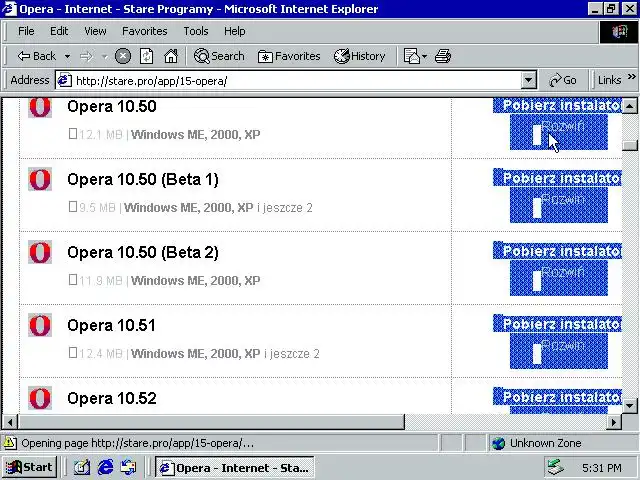Click the Opera logo beside Opera 10.51
The width and height of the screenshot is (640, 480).
(40, 325)
